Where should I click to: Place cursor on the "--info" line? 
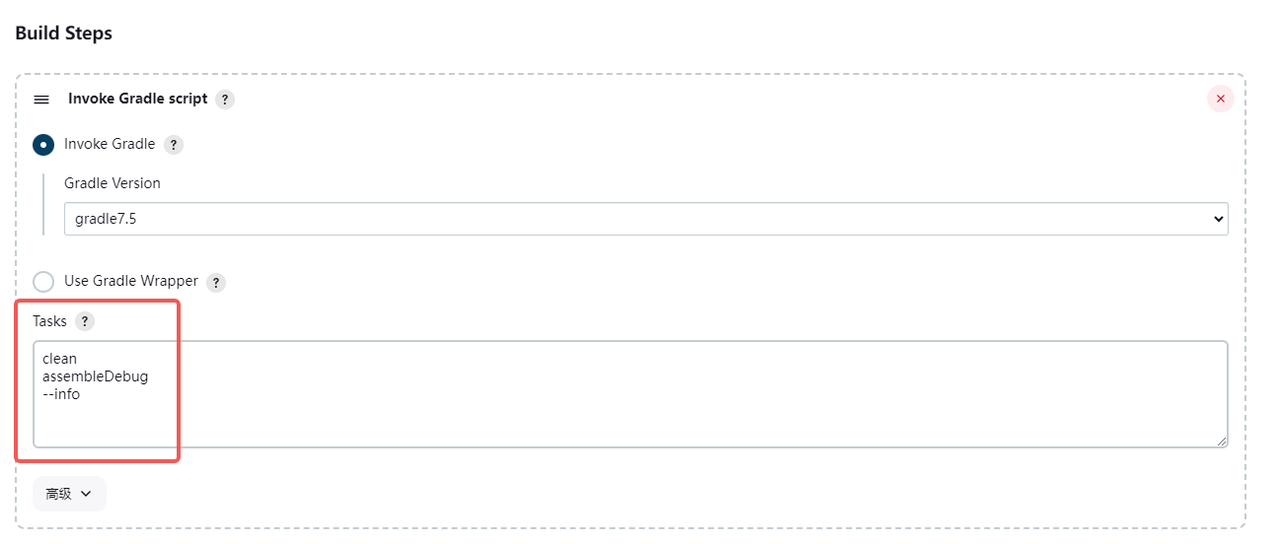pyautogui.click(x=61, y=394)
